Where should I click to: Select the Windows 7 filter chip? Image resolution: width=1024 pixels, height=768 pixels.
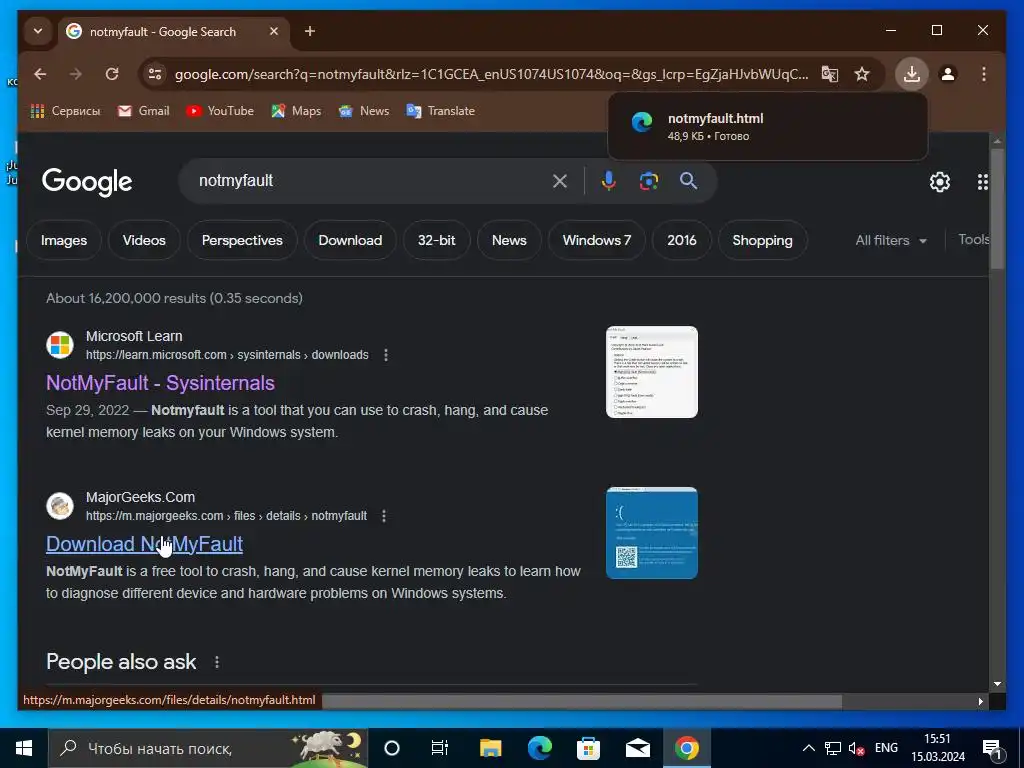(x=597, y=240)
